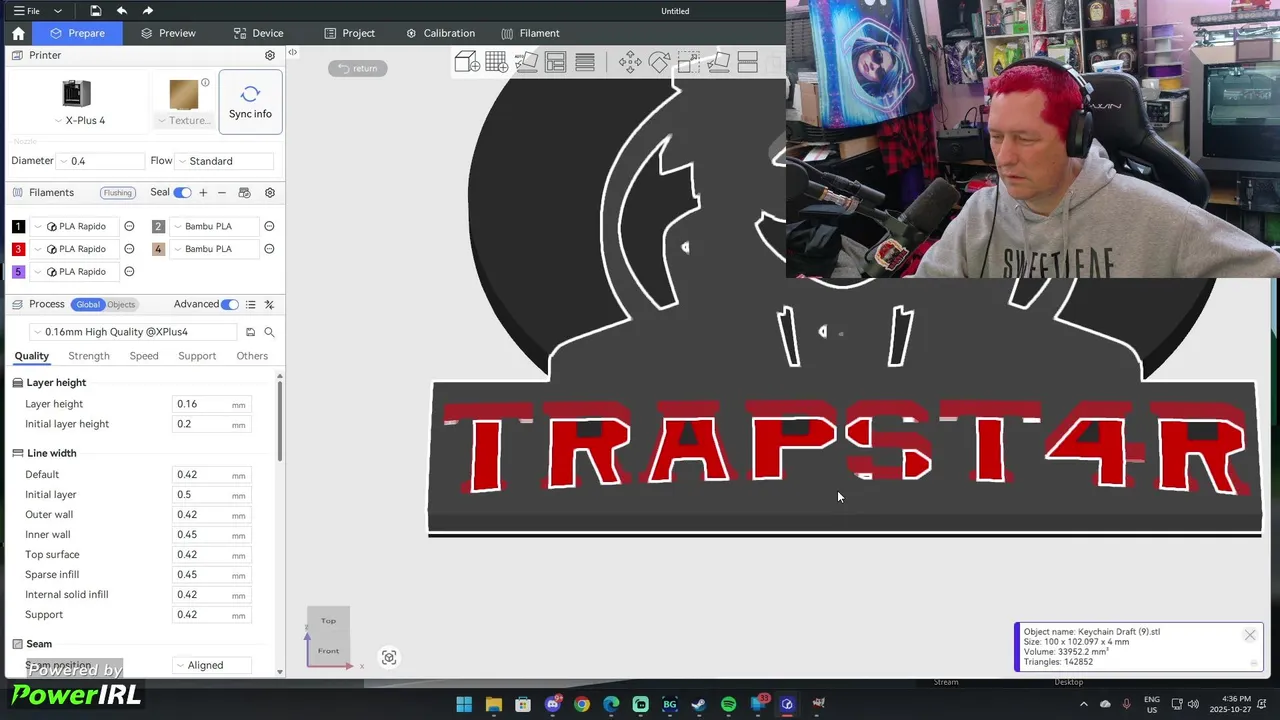Click the purple filament 5 color swatch
This screenshot has width=1280, height=720.
[18, 272]
